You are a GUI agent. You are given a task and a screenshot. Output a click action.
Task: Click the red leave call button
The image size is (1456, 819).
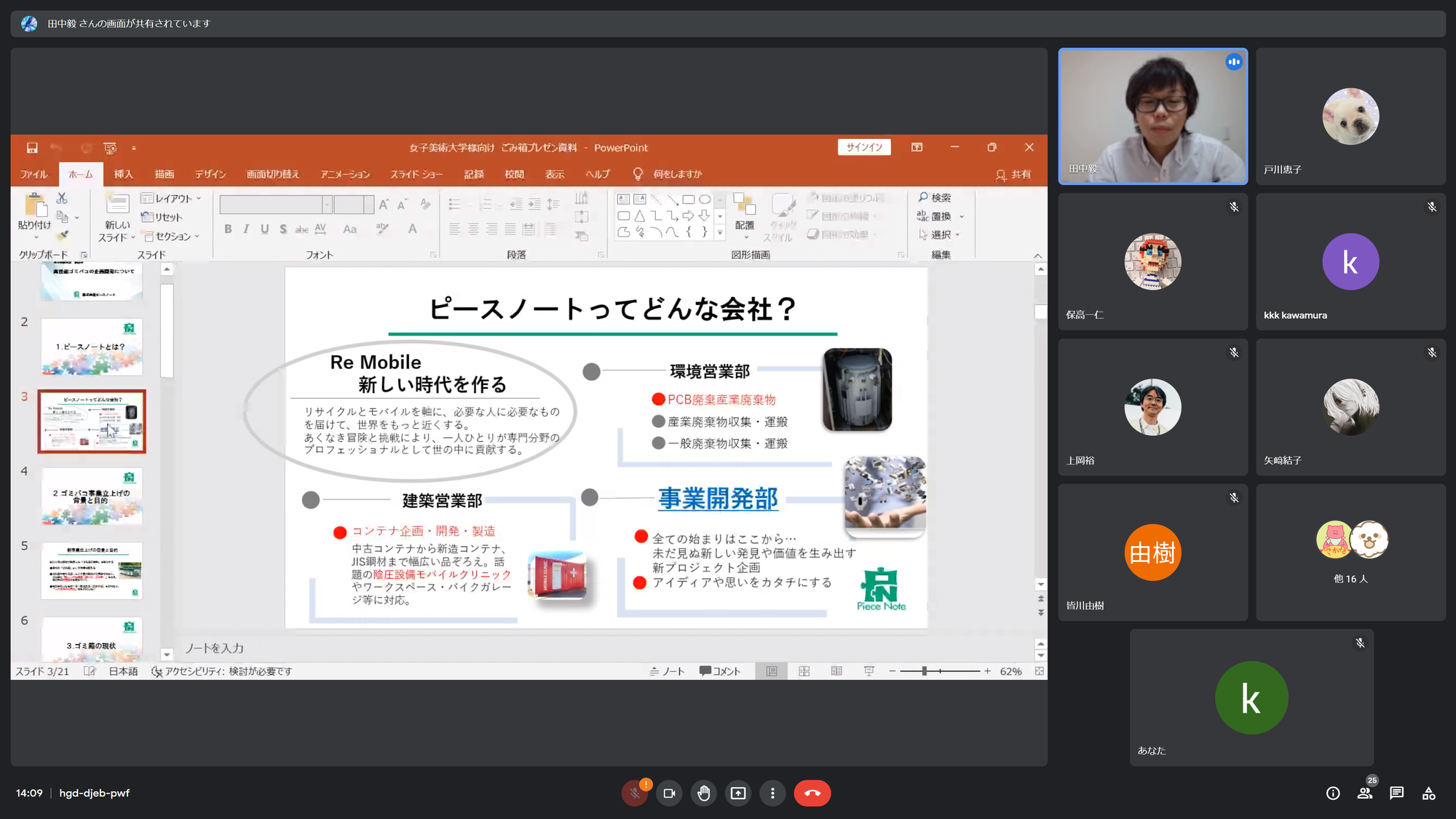point(812,793)
